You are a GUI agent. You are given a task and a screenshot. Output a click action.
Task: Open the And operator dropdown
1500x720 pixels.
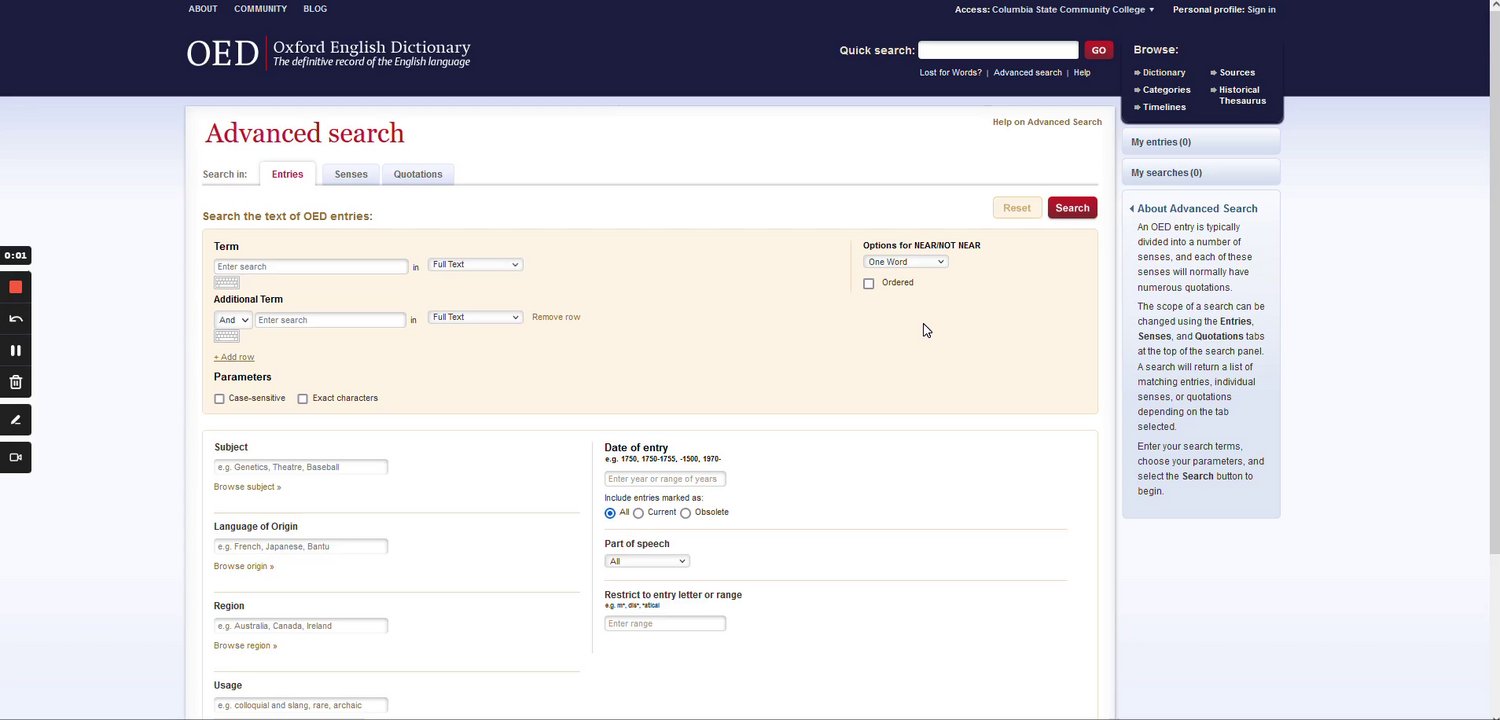(232, 320)
